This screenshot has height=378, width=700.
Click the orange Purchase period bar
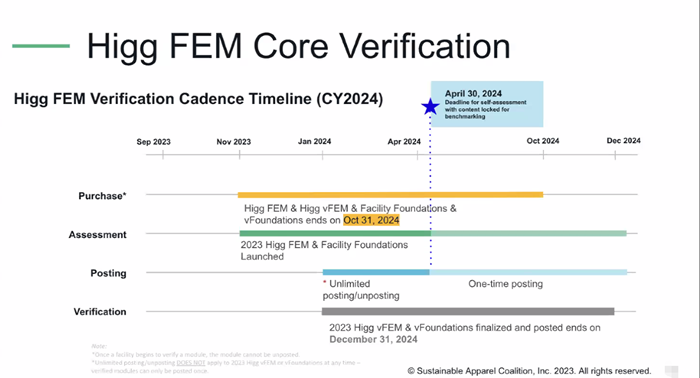390,195
